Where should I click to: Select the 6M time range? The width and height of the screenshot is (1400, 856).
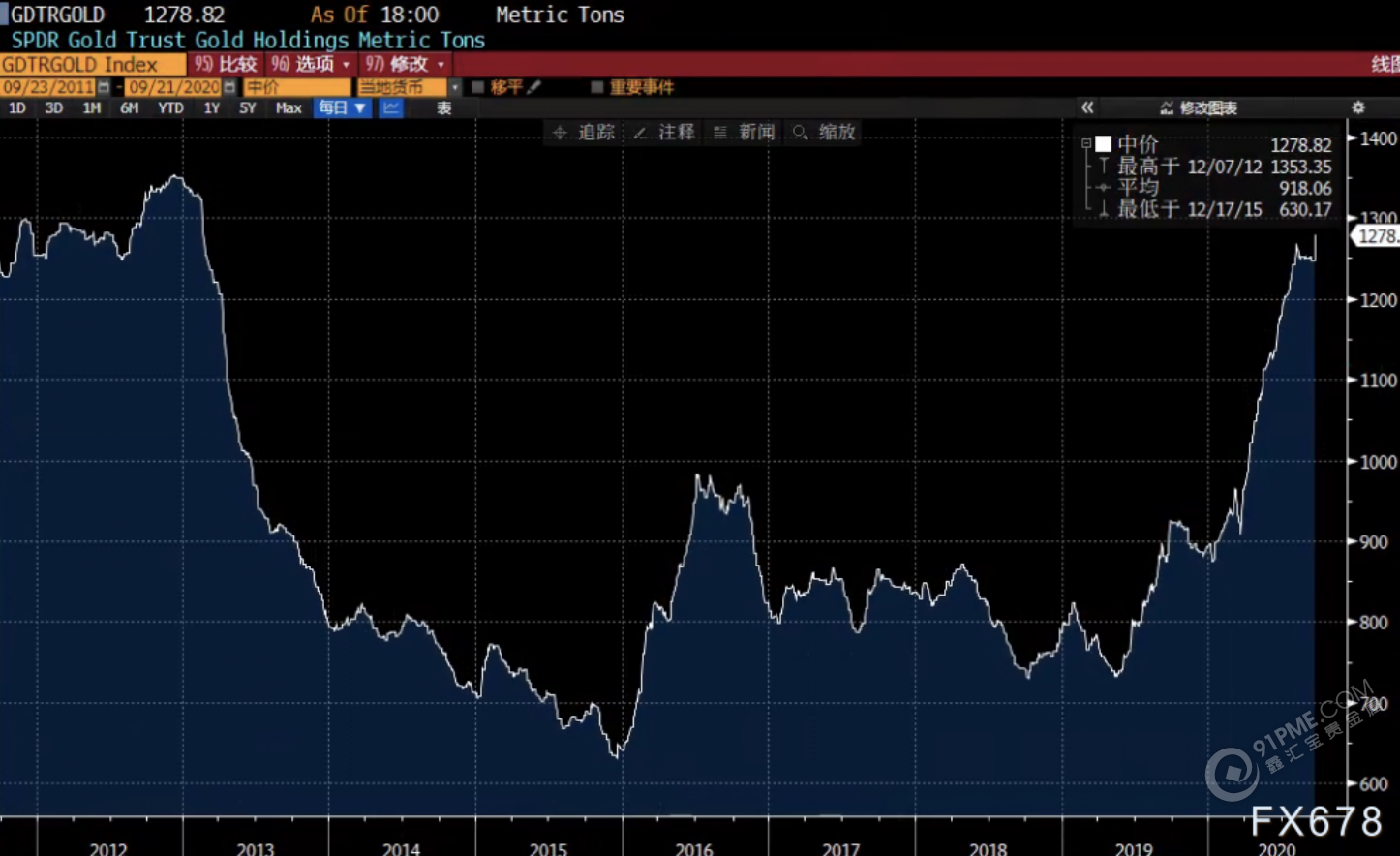130,107
